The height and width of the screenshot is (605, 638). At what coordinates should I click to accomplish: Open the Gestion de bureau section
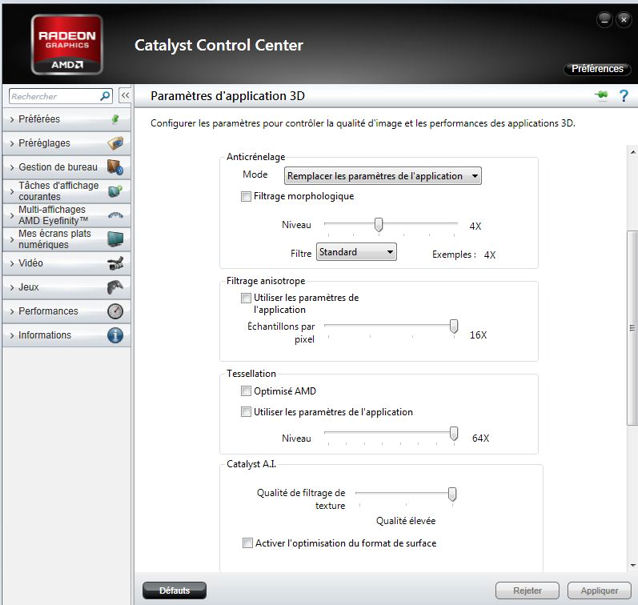click(x=66, y=167)
